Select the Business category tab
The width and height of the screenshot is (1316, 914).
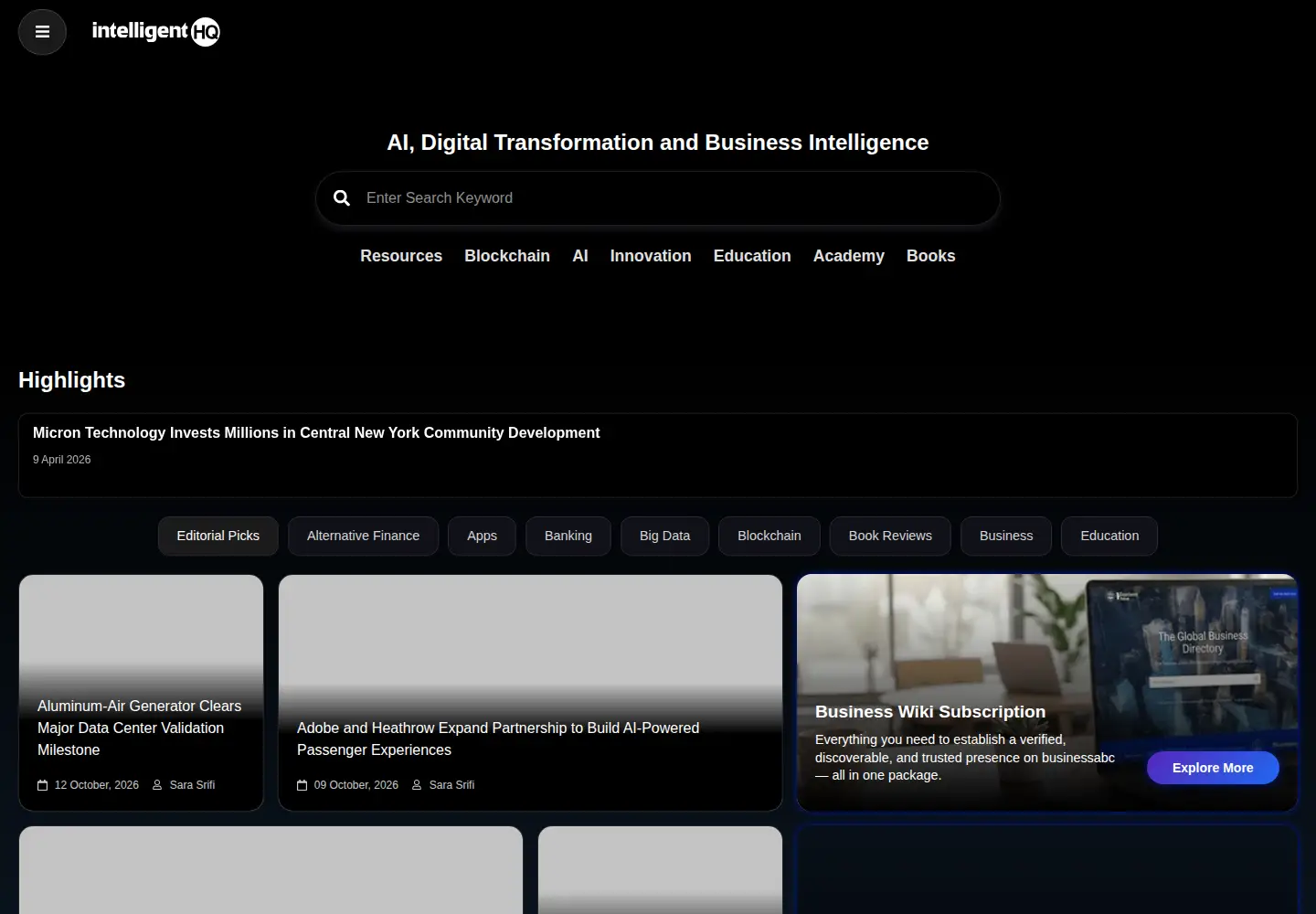click(1006, 536)
